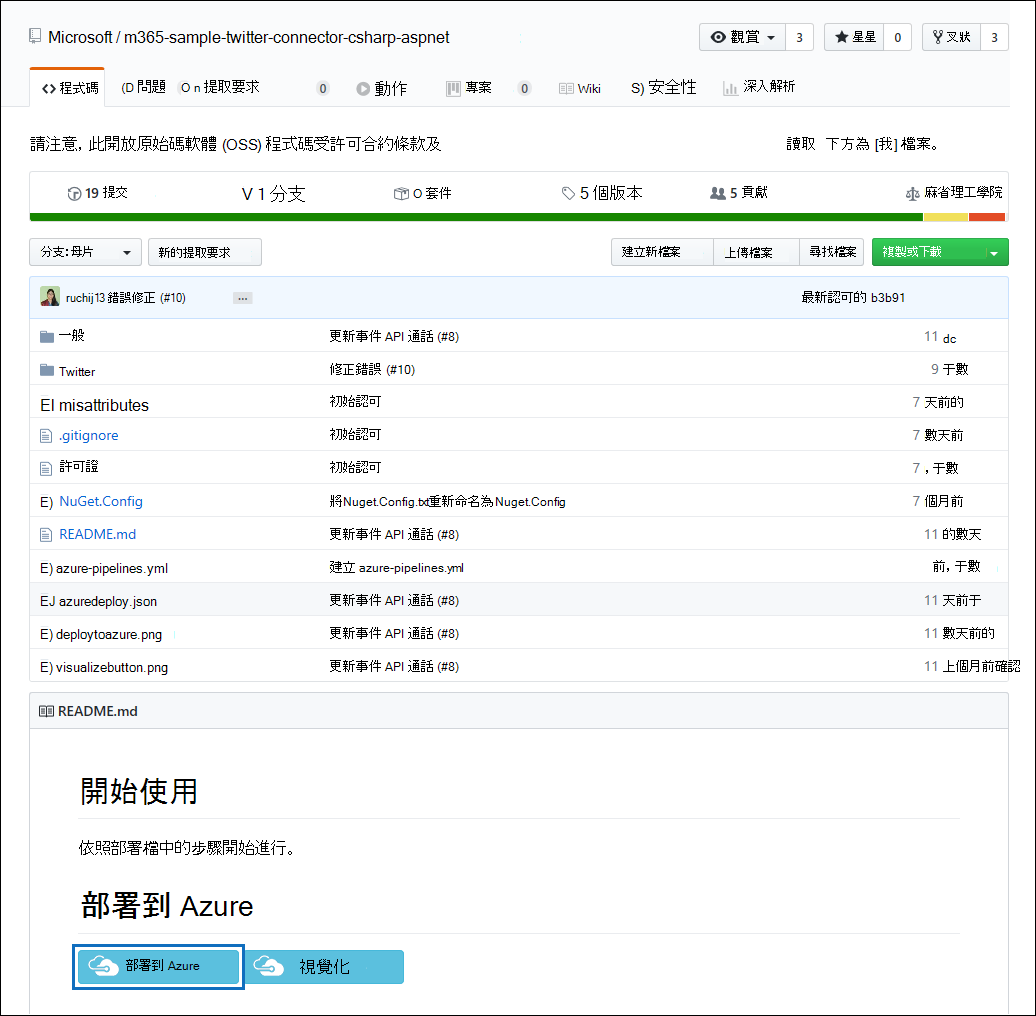Click the tag icon beside 5 個版本
Image resolution: width=1036 pixels, height=1016 pixels.
tap(569, 193)
